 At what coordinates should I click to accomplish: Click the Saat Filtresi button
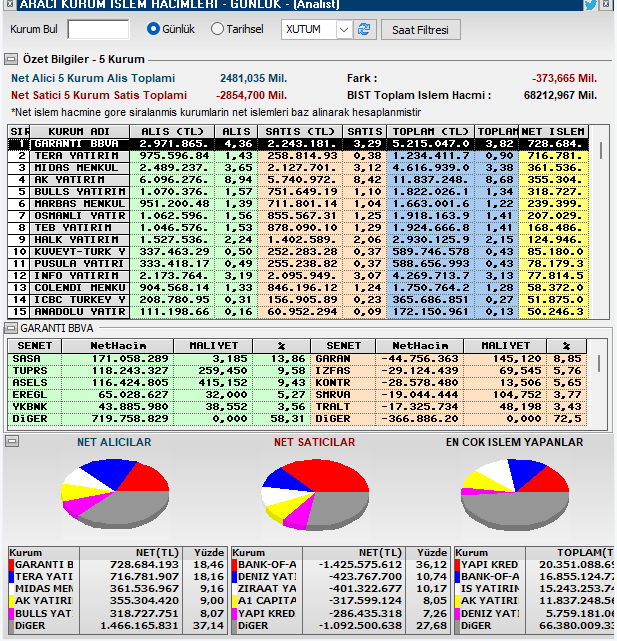coord(420,30)
